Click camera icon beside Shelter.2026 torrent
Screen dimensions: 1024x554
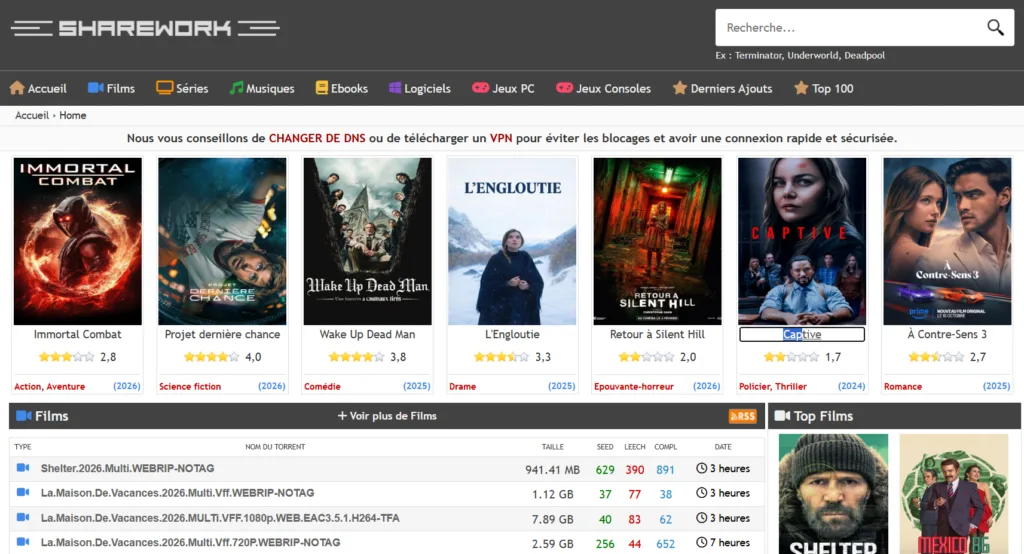pos(23,468)
